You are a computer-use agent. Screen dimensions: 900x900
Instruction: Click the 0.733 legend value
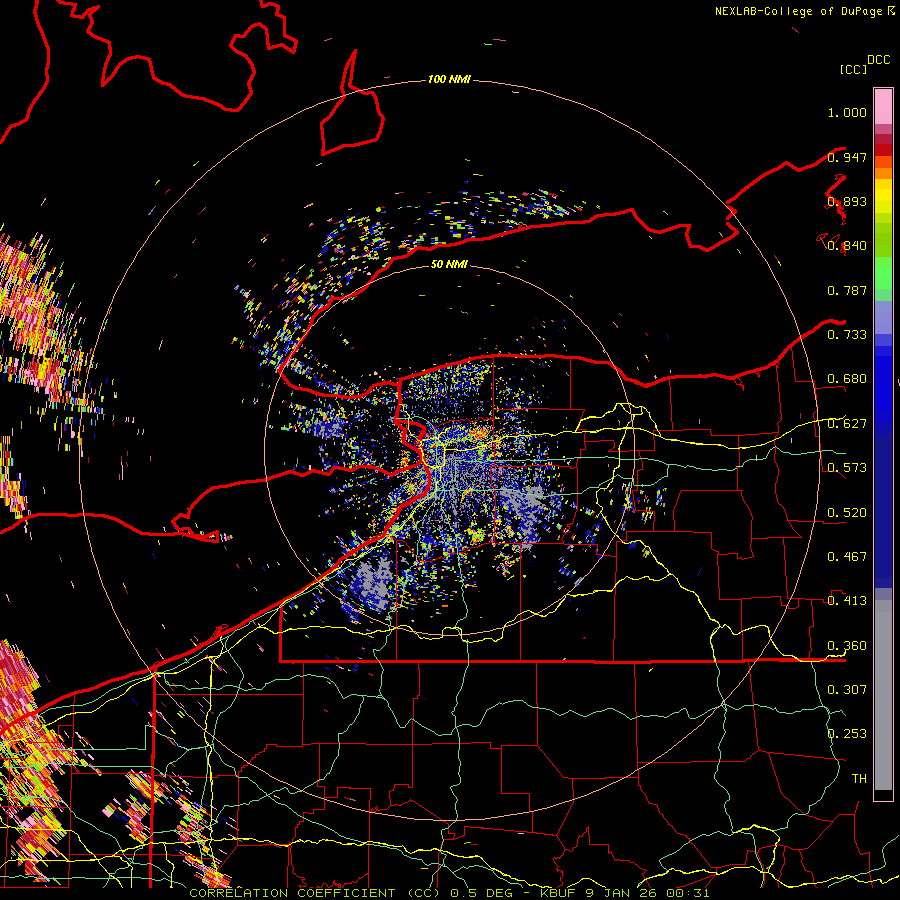(847, 335)
